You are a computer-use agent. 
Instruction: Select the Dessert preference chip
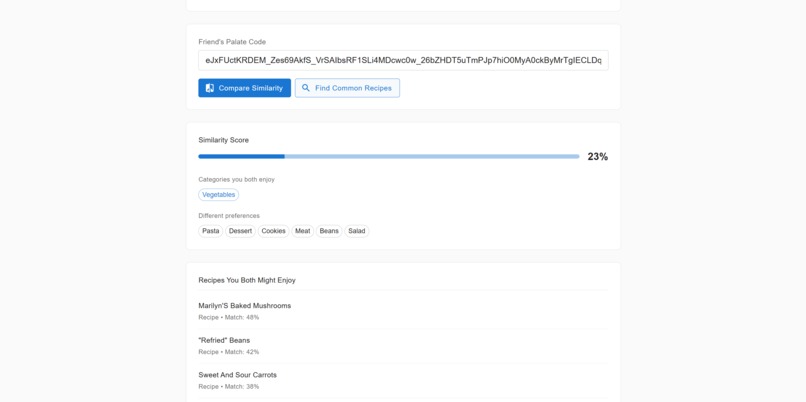240,231
